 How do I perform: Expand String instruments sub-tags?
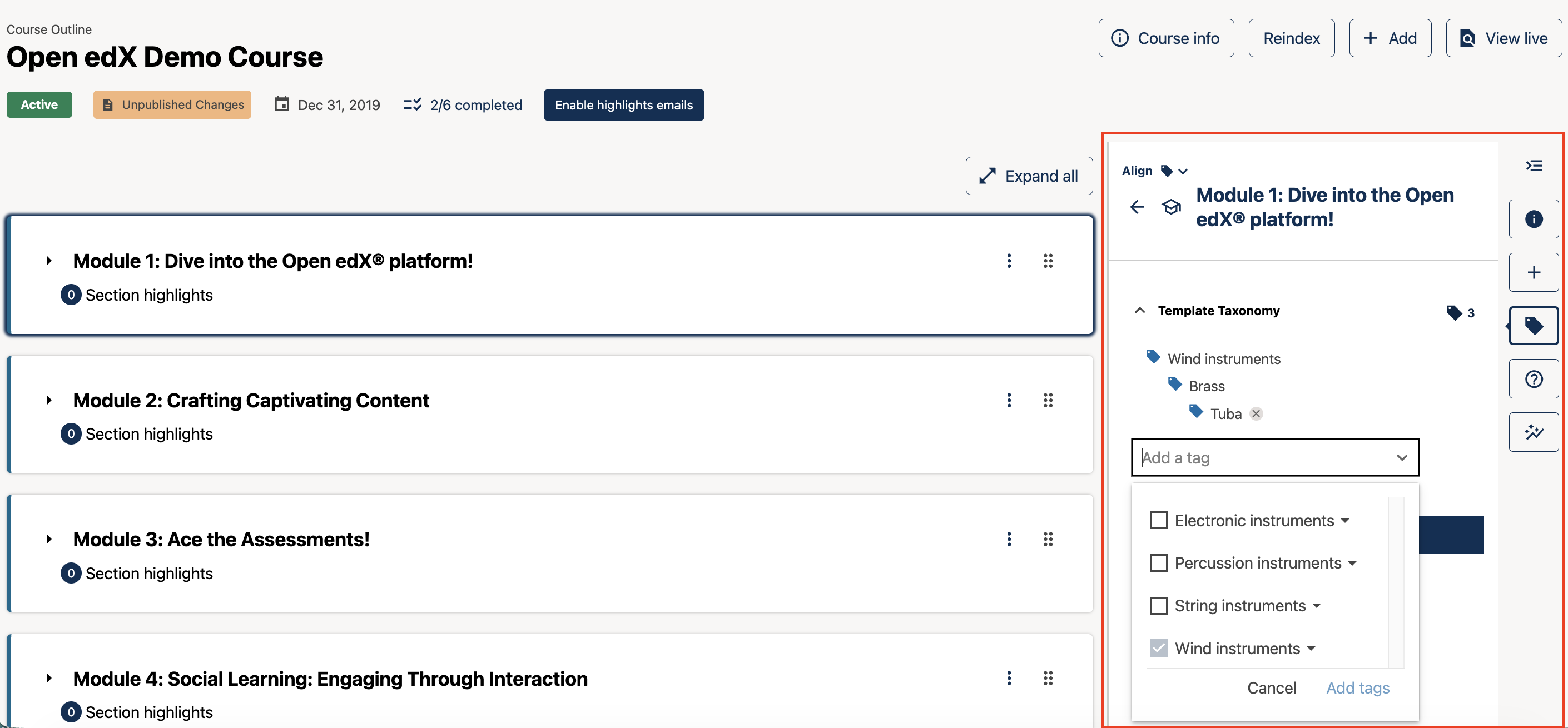point(1317,606)
